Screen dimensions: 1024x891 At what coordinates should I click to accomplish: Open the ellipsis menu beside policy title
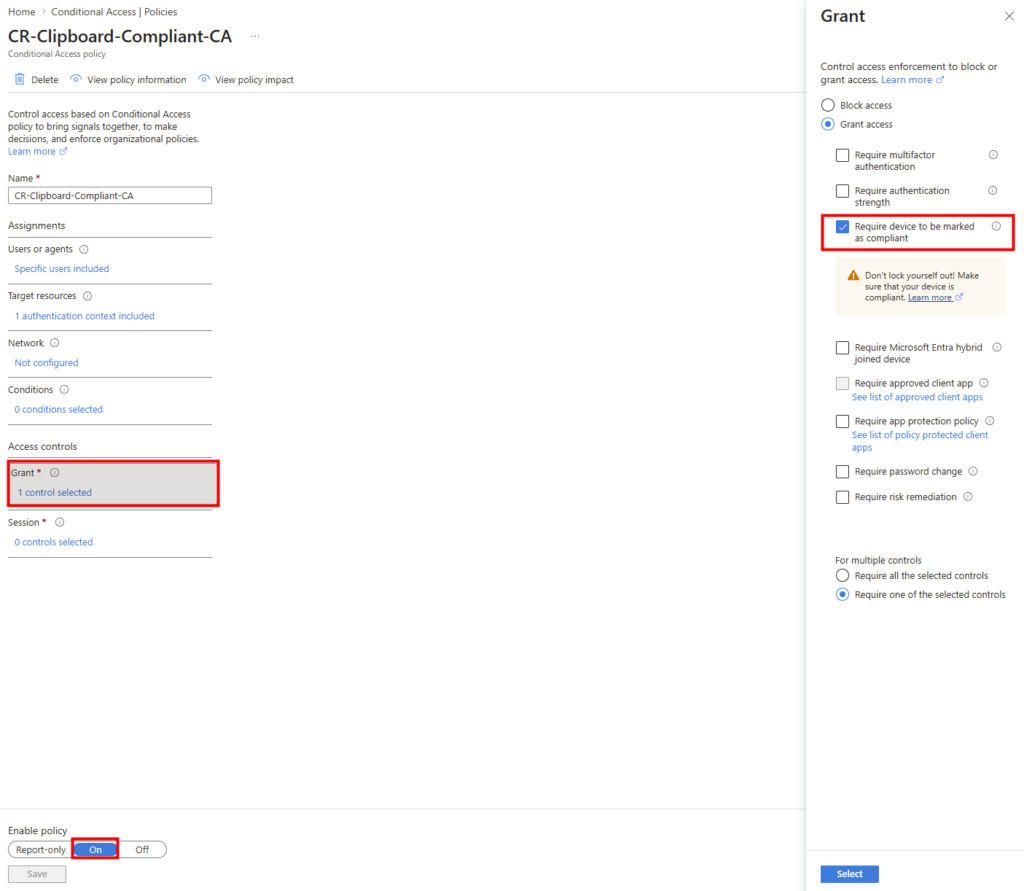coord(255,37)
